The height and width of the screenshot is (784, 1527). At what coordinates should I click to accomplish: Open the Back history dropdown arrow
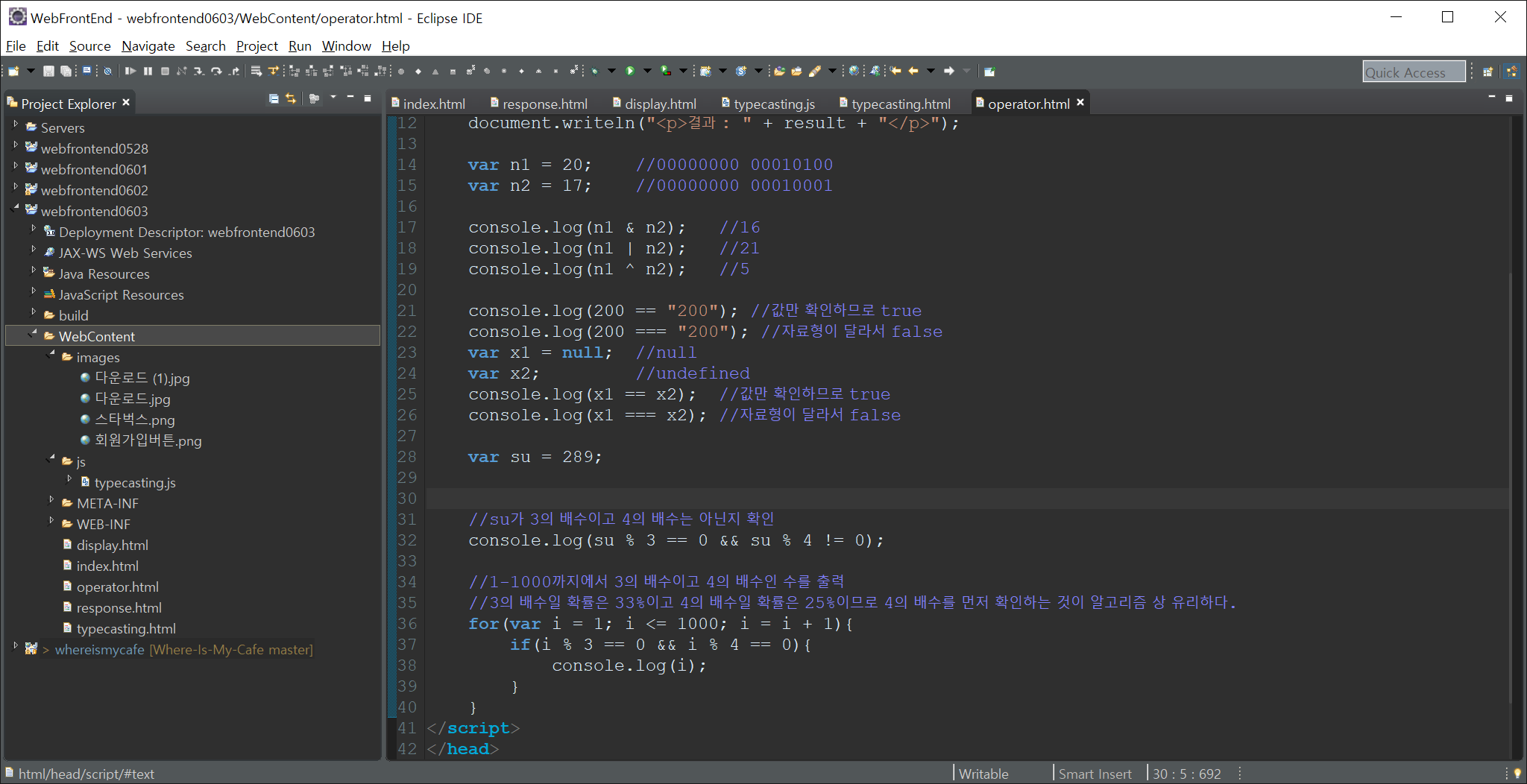(931, 72)
